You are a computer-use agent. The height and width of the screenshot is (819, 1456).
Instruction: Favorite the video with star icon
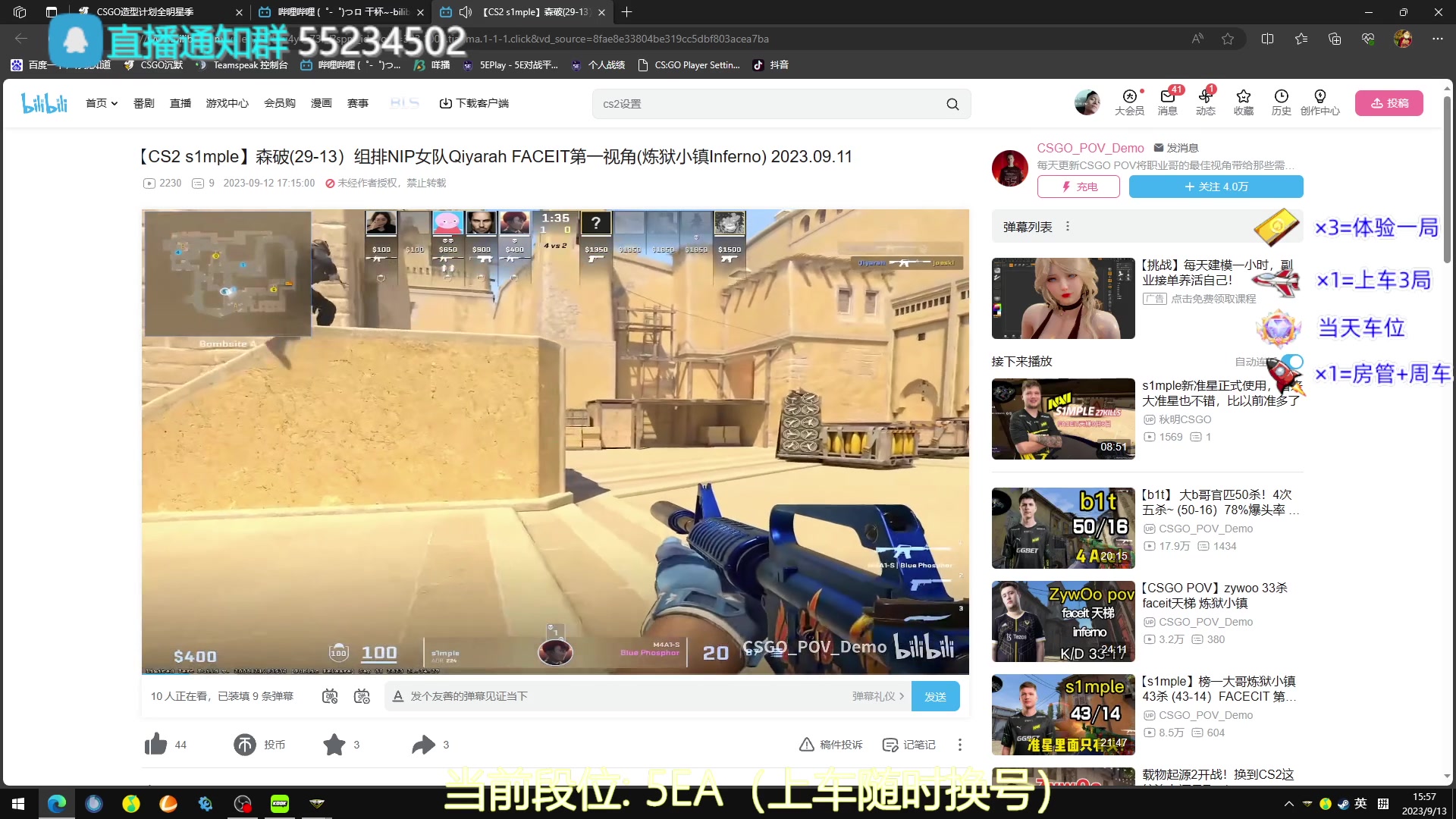pos(334,745)
